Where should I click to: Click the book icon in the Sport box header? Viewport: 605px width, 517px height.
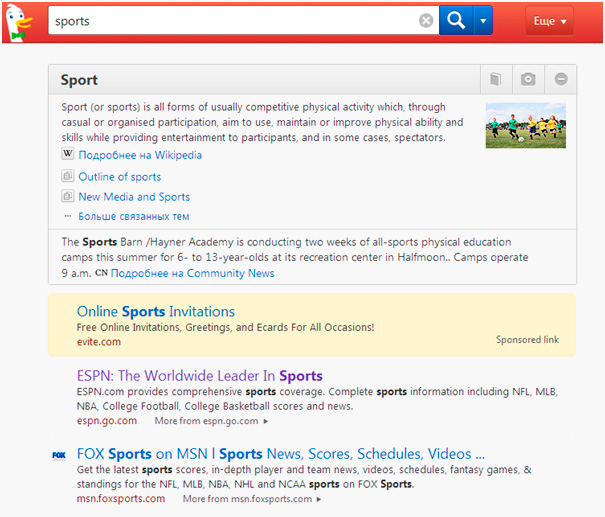pos(496,79)
